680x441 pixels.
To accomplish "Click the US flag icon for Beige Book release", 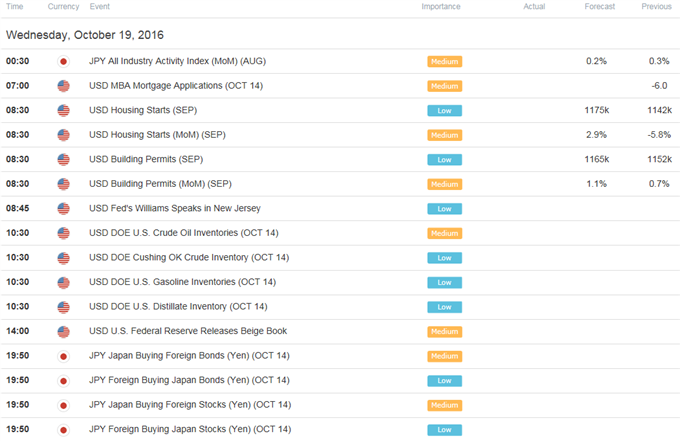I will (x=63, y=332).
